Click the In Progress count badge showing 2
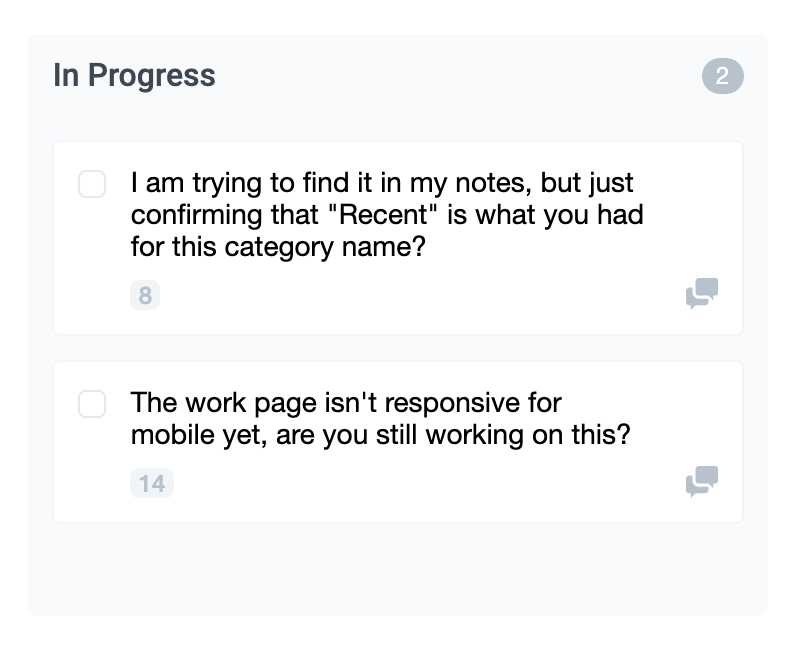The image size is (800, 648). point(722,76)
